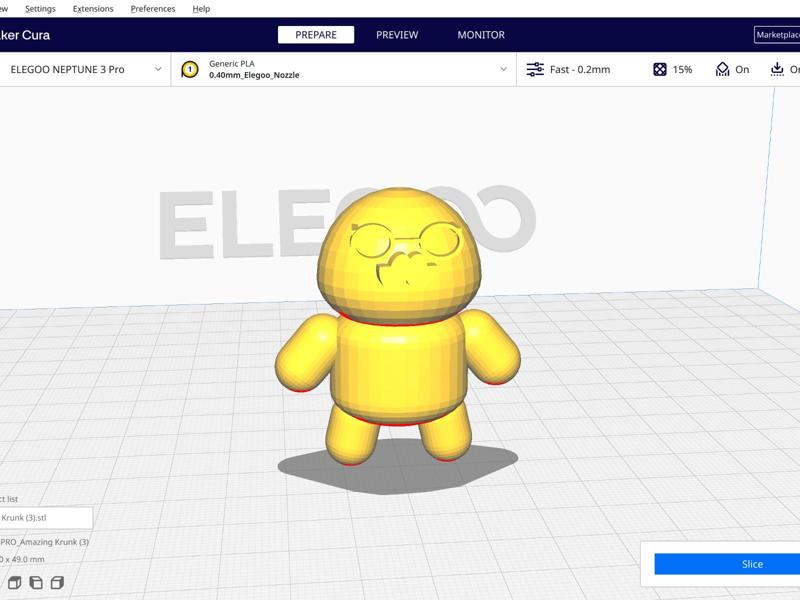Expand the ELEGOO NEPTUNE 3 Pro printer selector
This screenshot has width=800, height=600.
pos(85,69)
